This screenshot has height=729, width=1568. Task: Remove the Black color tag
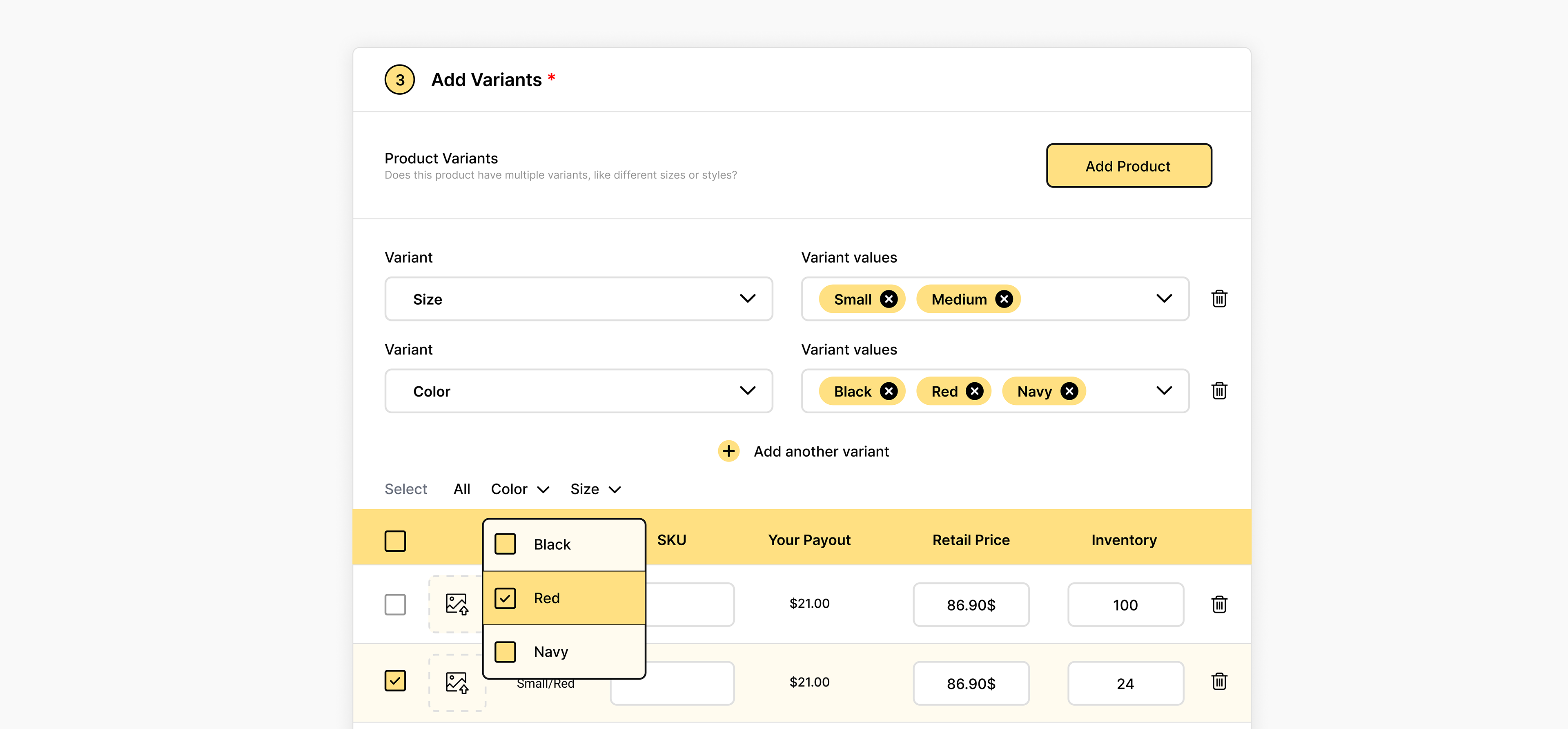tap(889, 391)
